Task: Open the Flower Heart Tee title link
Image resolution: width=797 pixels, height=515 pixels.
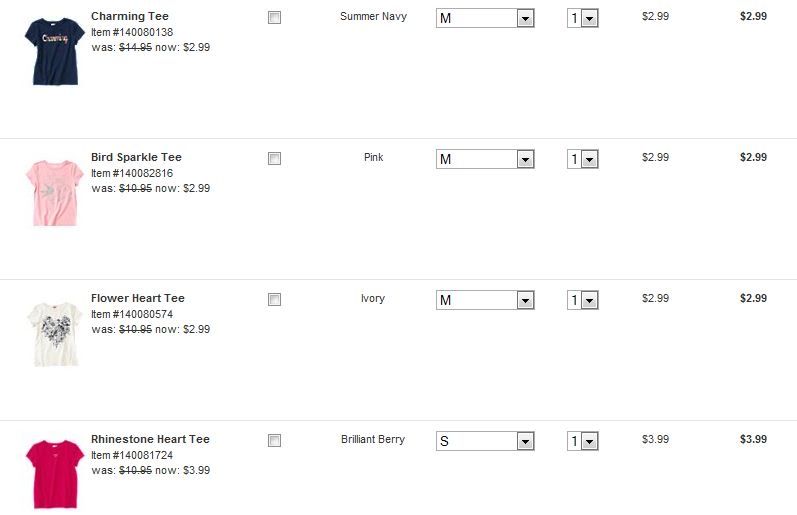Action: [138, 299]
